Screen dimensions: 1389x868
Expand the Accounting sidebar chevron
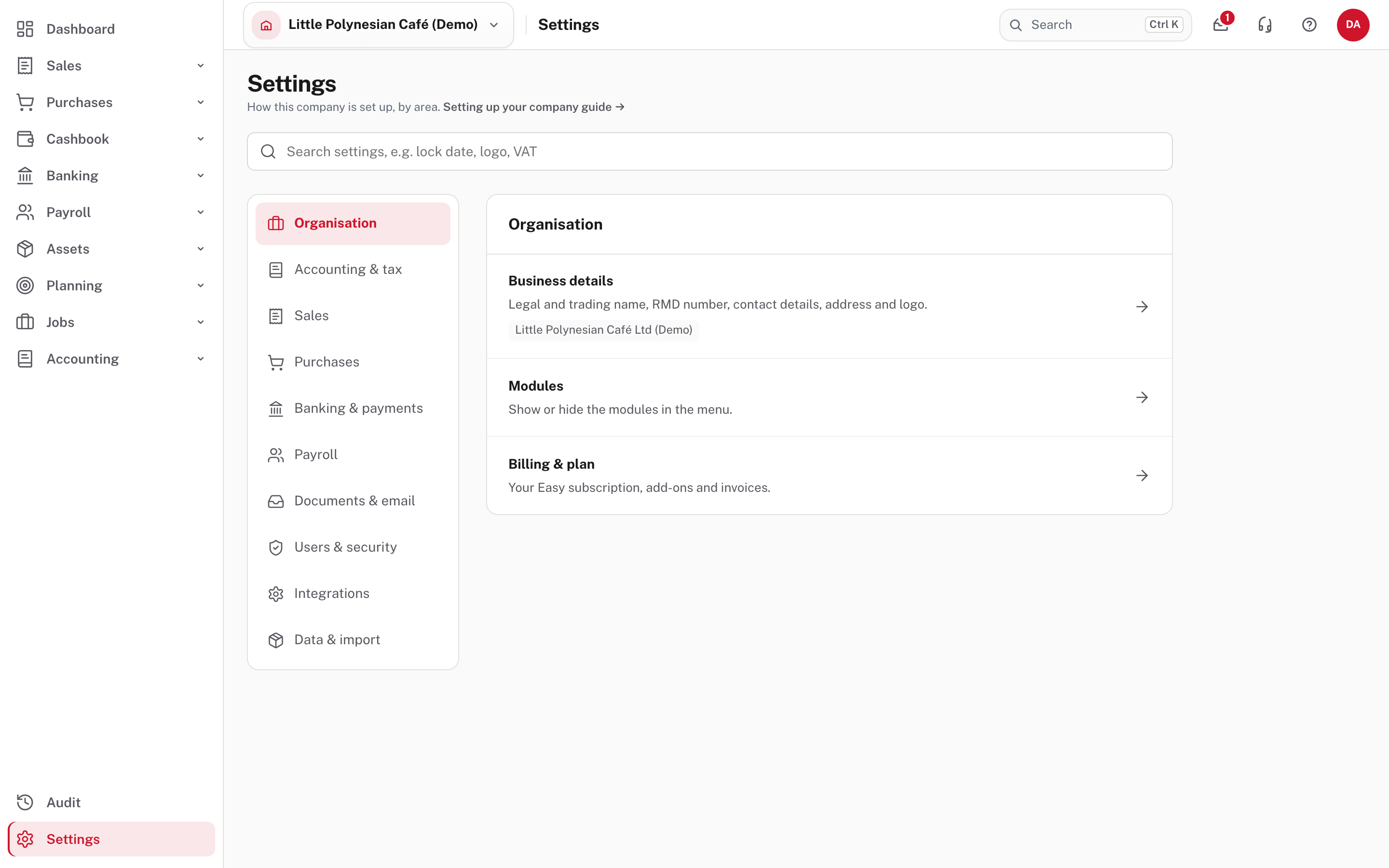(x=200, y=359)
